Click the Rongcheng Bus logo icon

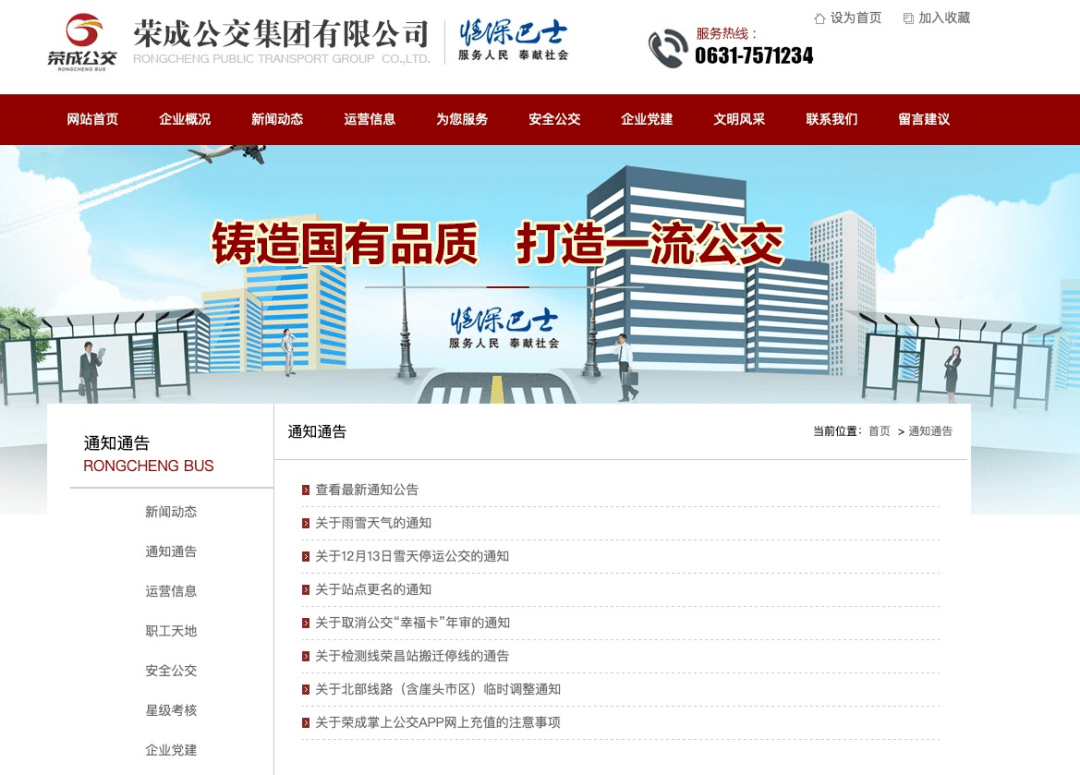point(82,40)
